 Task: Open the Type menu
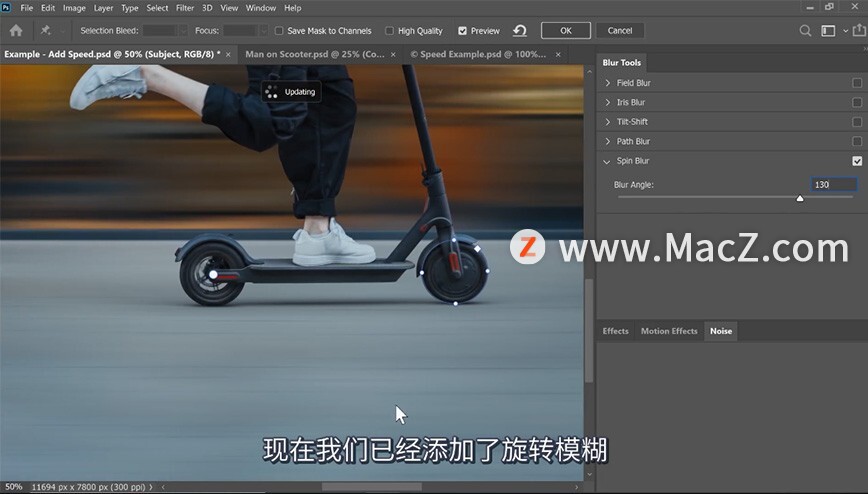click(x=130, y=8)
